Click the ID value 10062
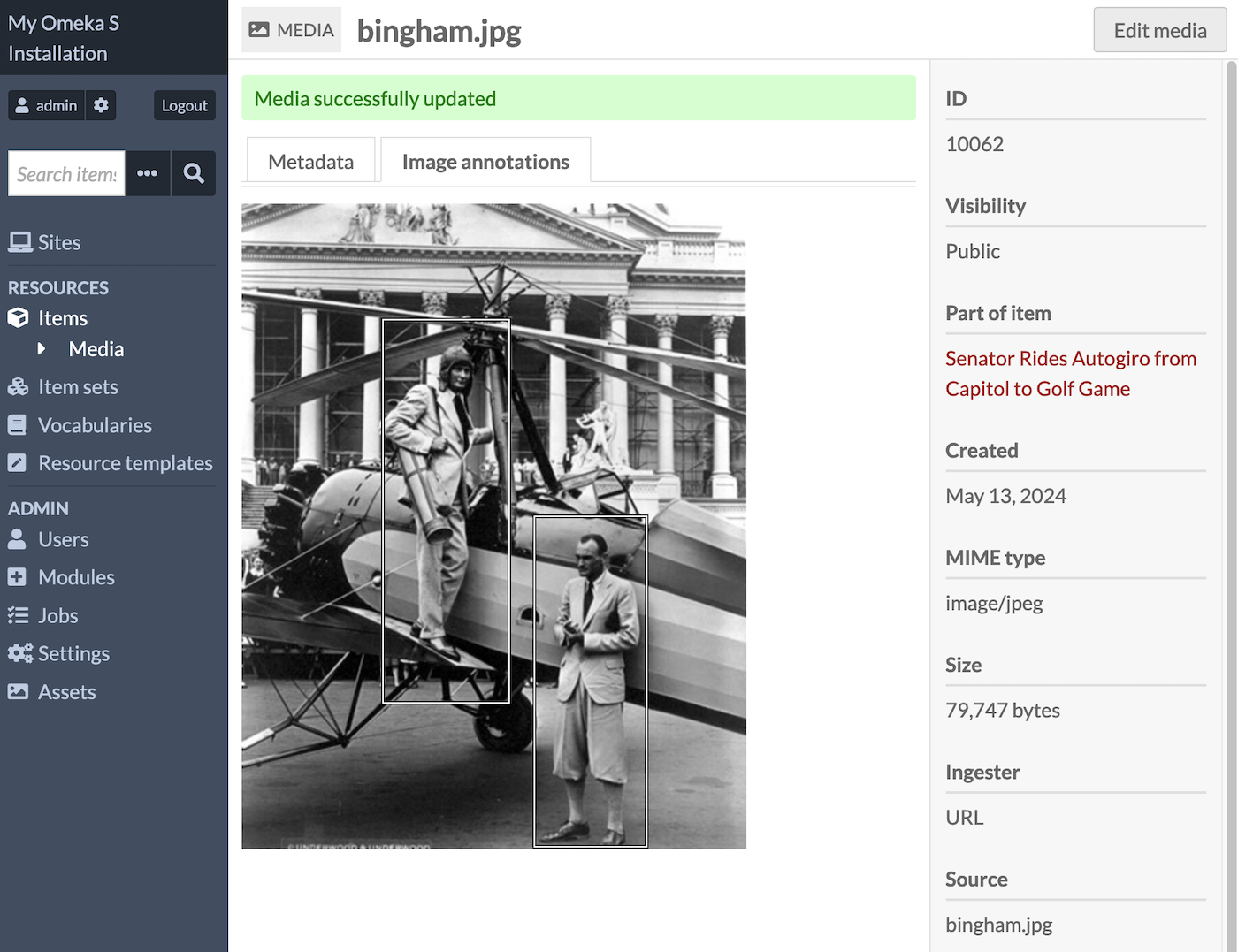1238x952 pixels. pos(974,144)
